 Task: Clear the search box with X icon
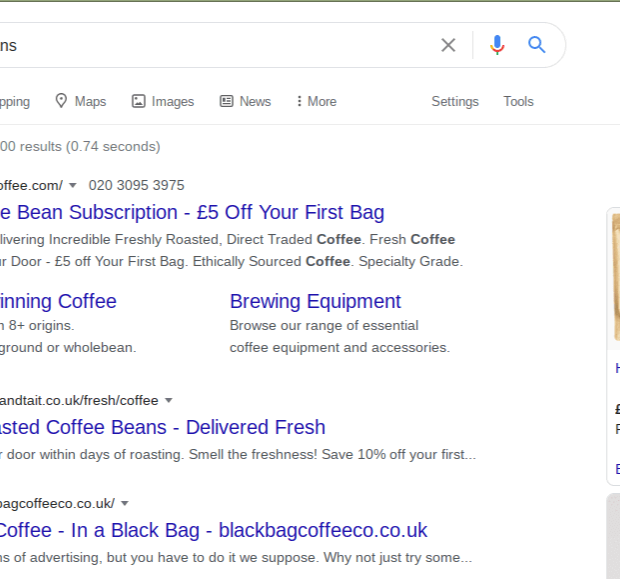click(448, 45)
